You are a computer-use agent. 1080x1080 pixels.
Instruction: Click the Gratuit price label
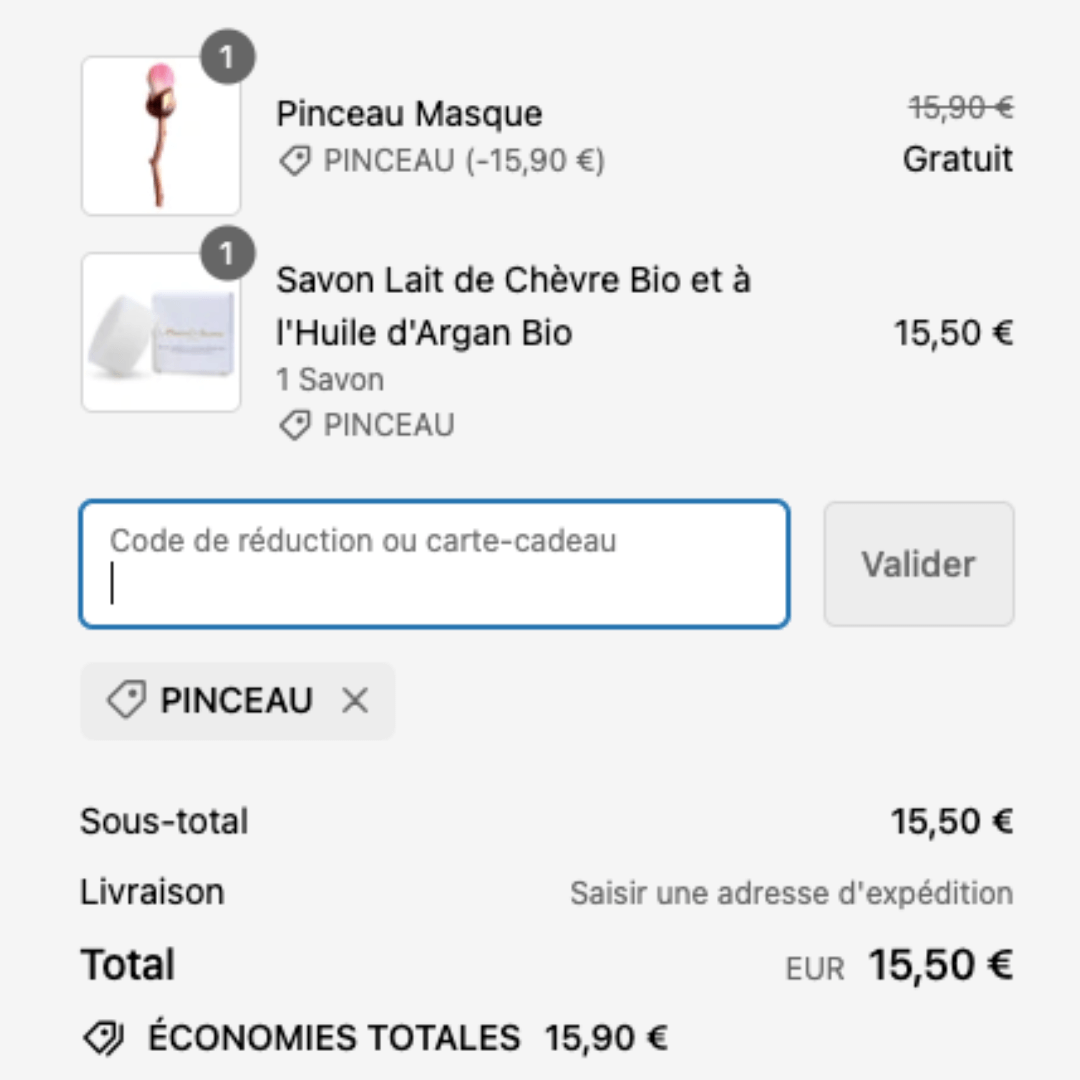click(x=957, y=159)
